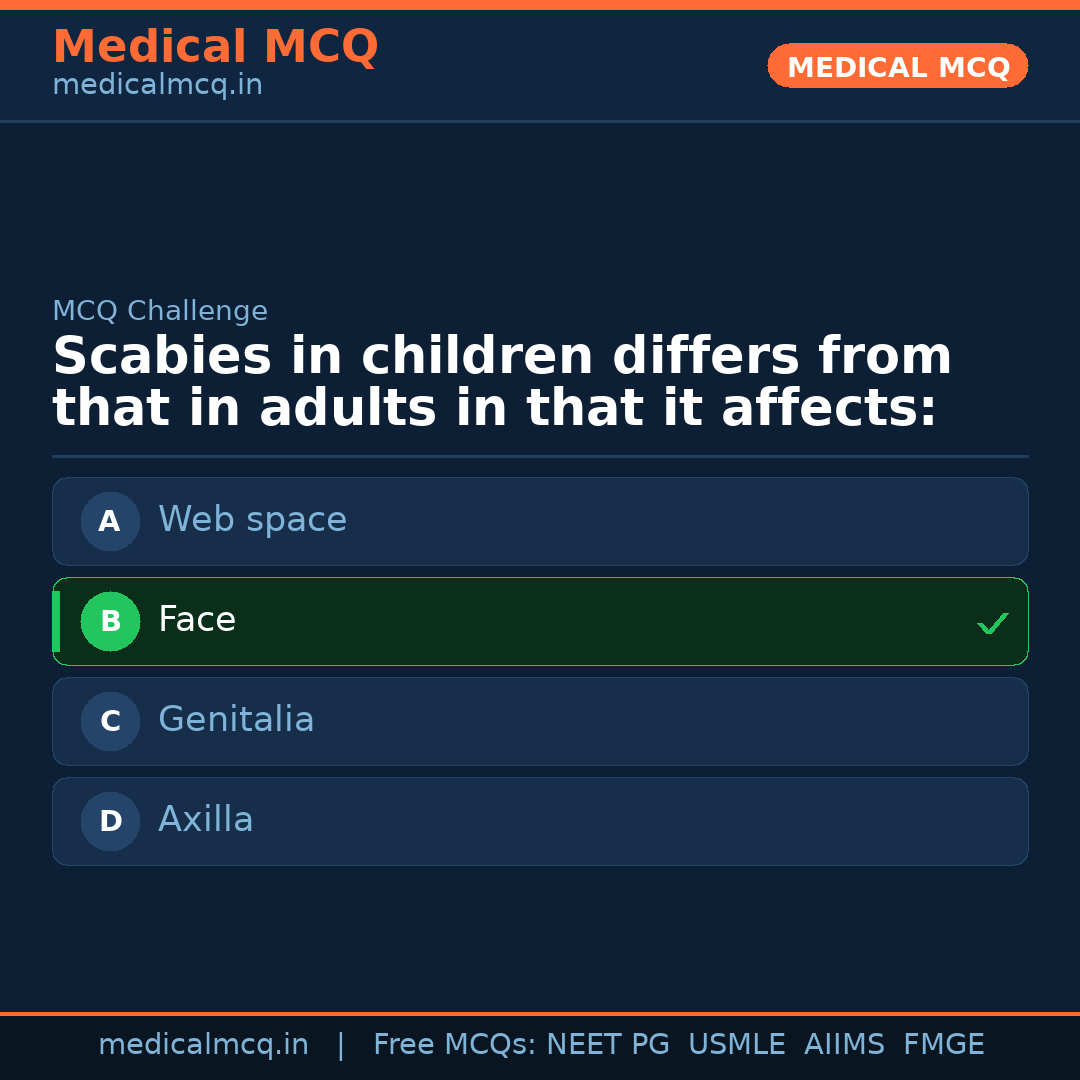Viewport: 1080px width, 1080px height.
Task: Click the green letter B circle icon
Action: tap(110, 621)
